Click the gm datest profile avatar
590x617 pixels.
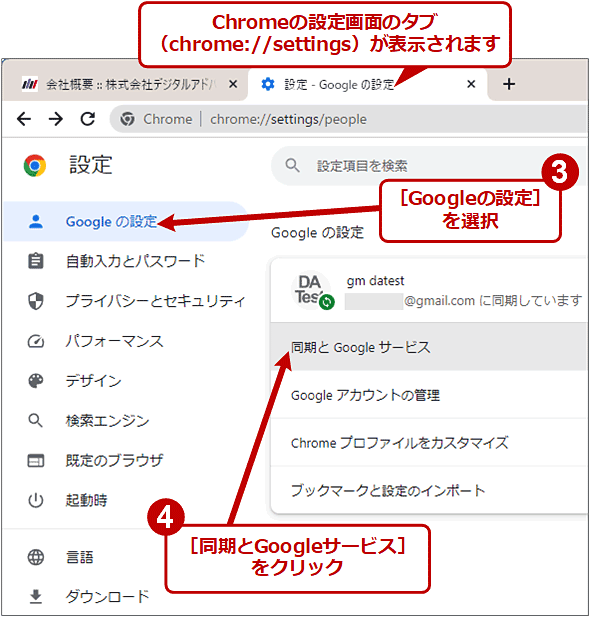(313, 291)
